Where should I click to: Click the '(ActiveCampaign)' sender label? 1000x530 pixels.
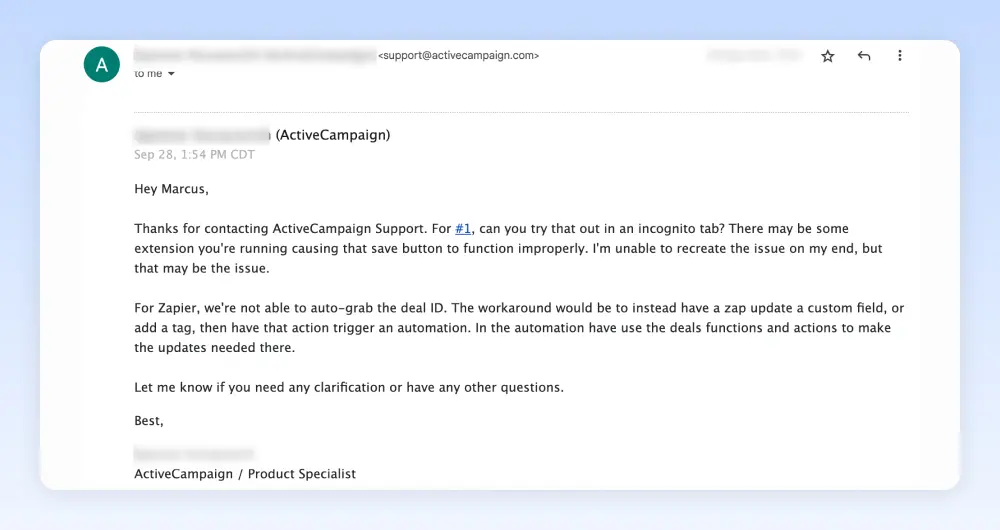(333, 135)
